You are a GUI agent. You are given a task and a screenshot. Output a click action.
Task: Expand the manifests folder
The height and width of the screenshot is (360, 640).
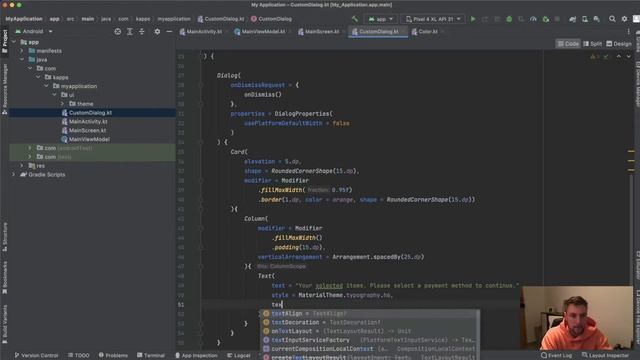(22, 51)
